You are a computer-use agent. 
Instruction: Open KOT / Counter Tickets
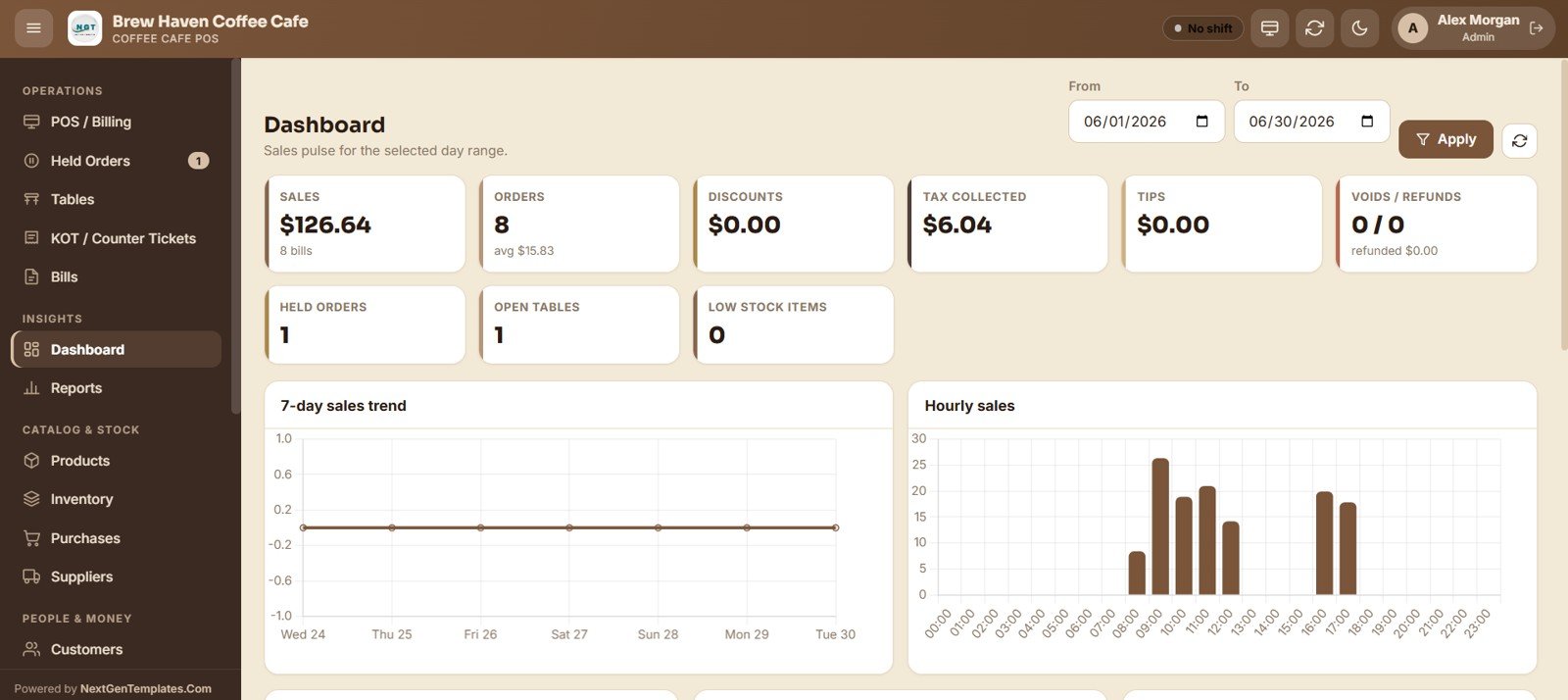[116, 238]
